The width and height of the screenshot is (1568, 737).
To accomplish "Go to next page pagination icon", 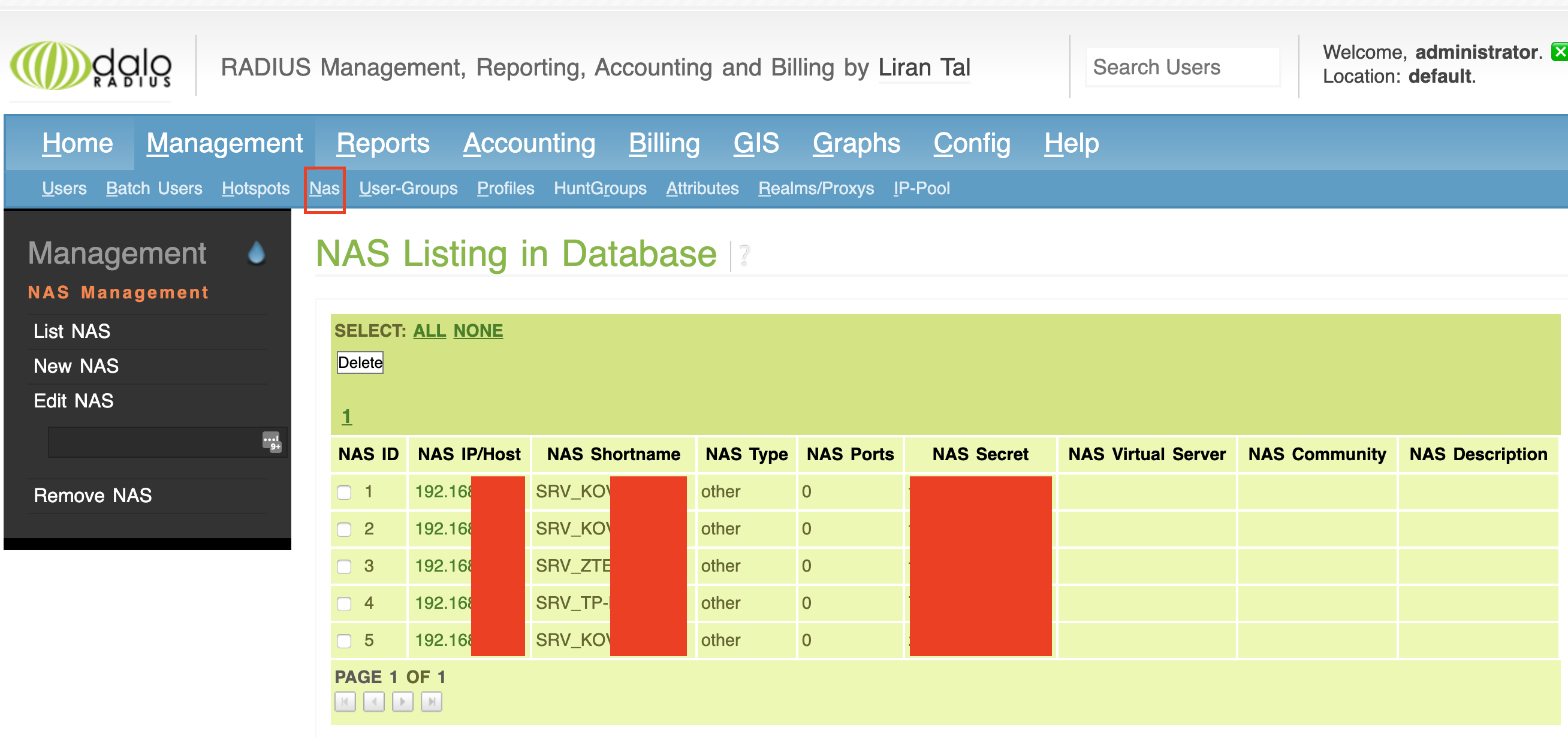I will click(x=402, y=702).
